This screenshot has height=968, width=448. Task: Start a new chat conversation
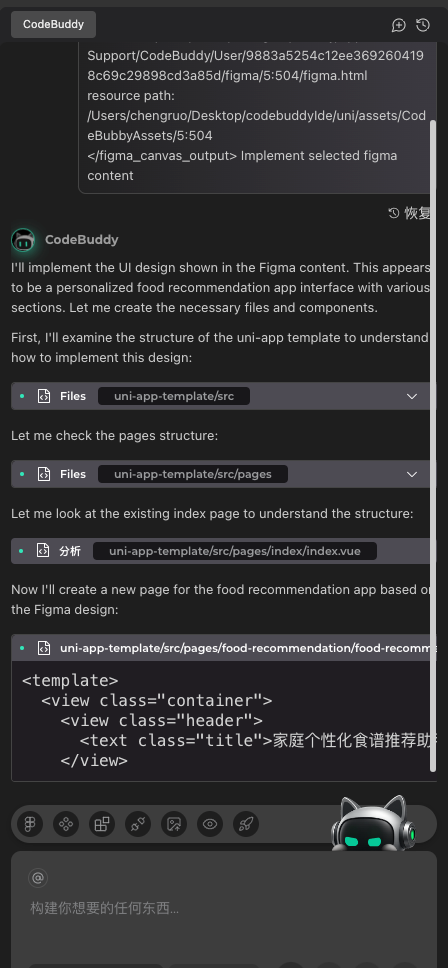[x=399, y=25]
